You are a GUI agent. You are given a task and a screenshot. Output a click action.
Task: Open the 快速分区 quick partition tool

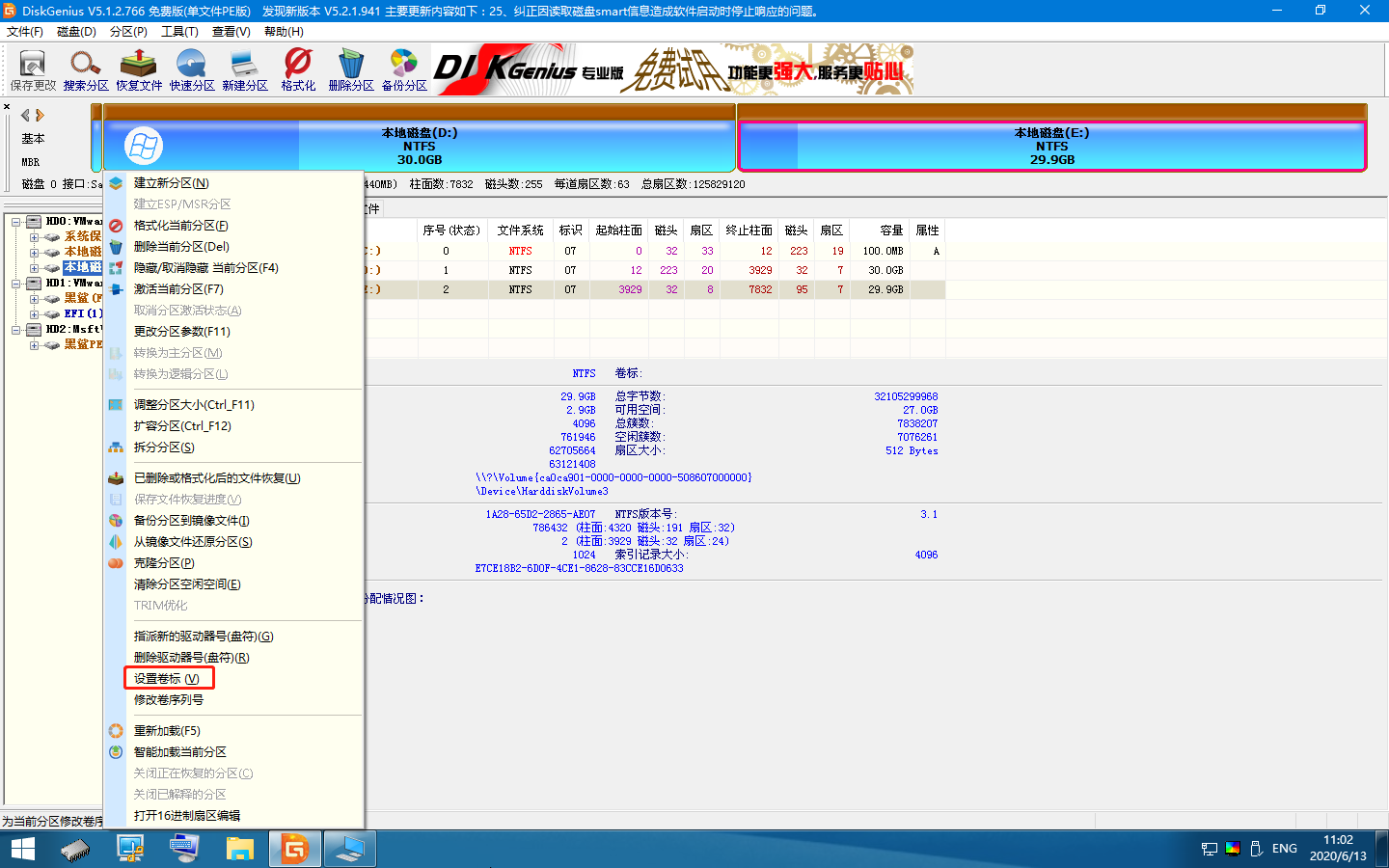(192, 69)
